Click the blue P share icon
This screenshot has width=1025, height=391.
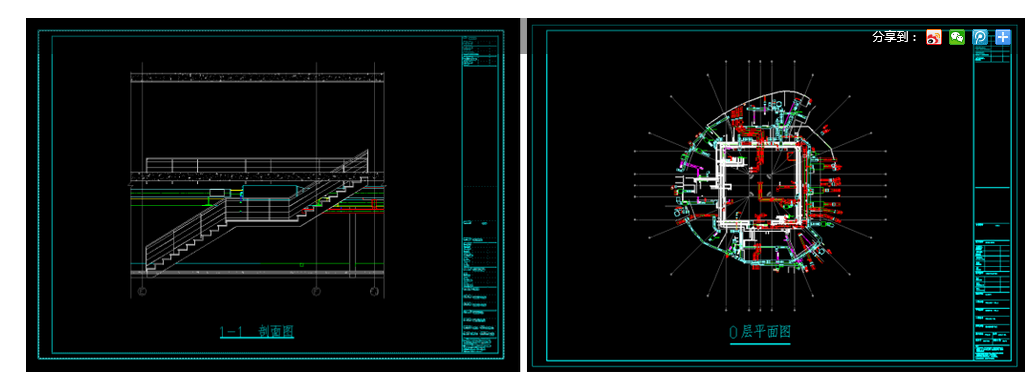tap(980, 37)
